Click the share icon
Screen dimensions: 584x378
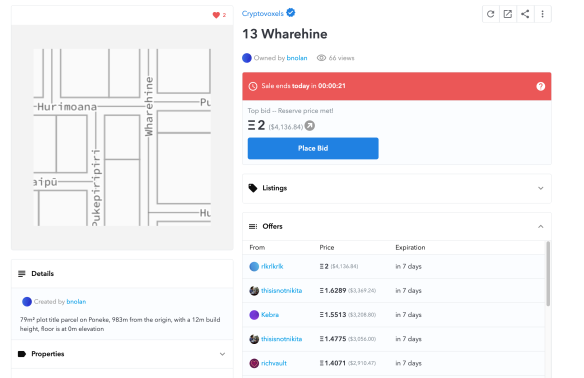525,14
